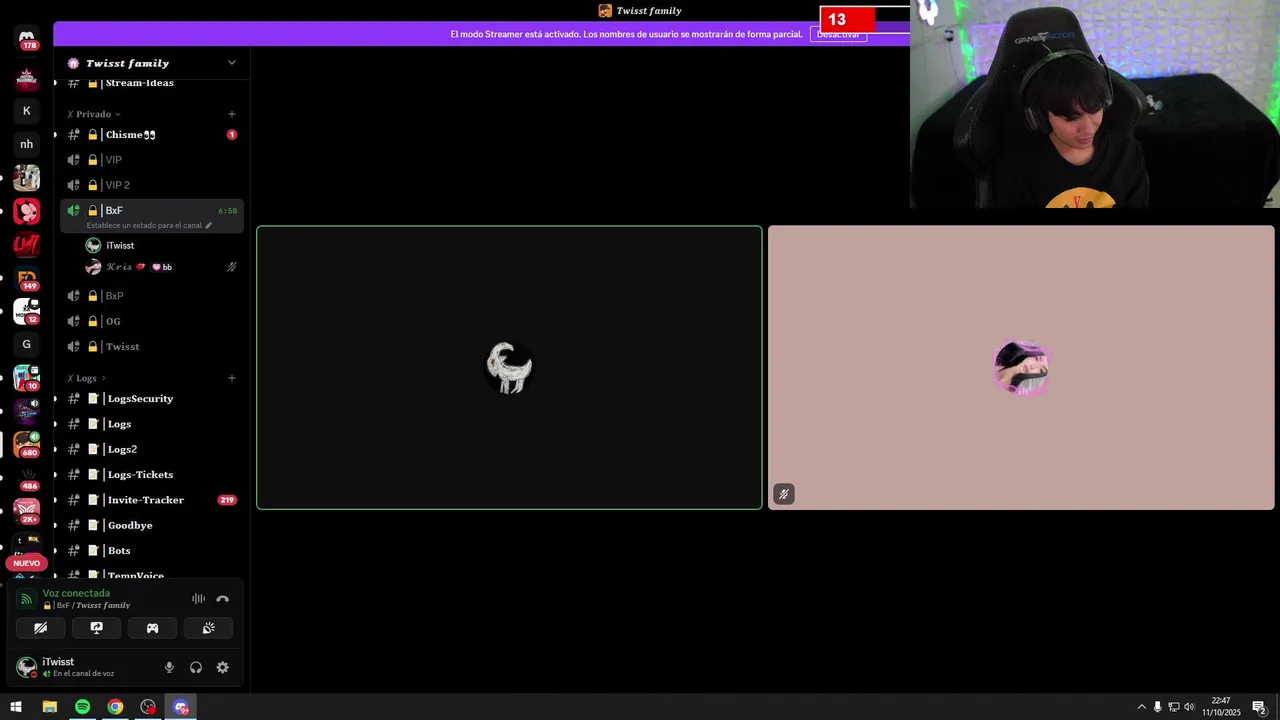
Task: Open the Goodbye channel
Action: pyautogui.click(x=152, y=525)
